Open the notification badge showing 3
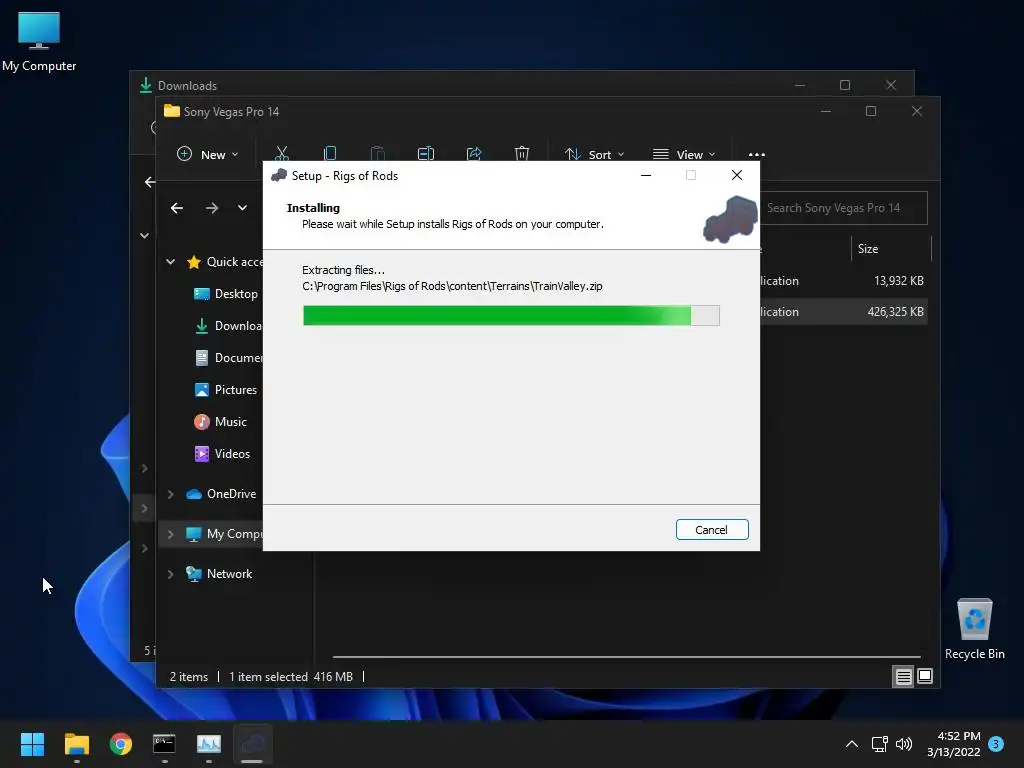Viewport: 1024px width, 768px height. tap(996, 743)
